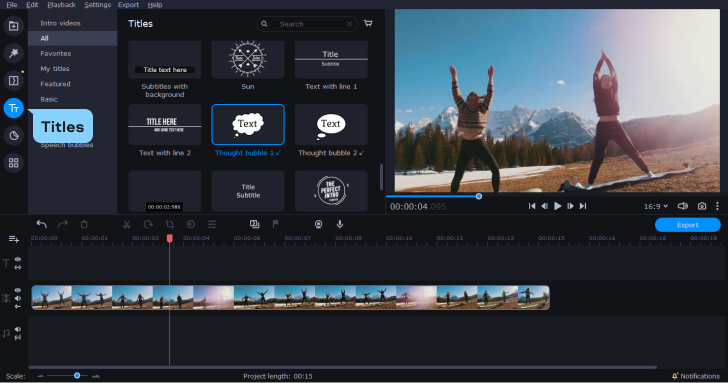Hide the titles track with eye icon
Screen dimensions: 728x383
pyautogui.click(x=18, y=260)
